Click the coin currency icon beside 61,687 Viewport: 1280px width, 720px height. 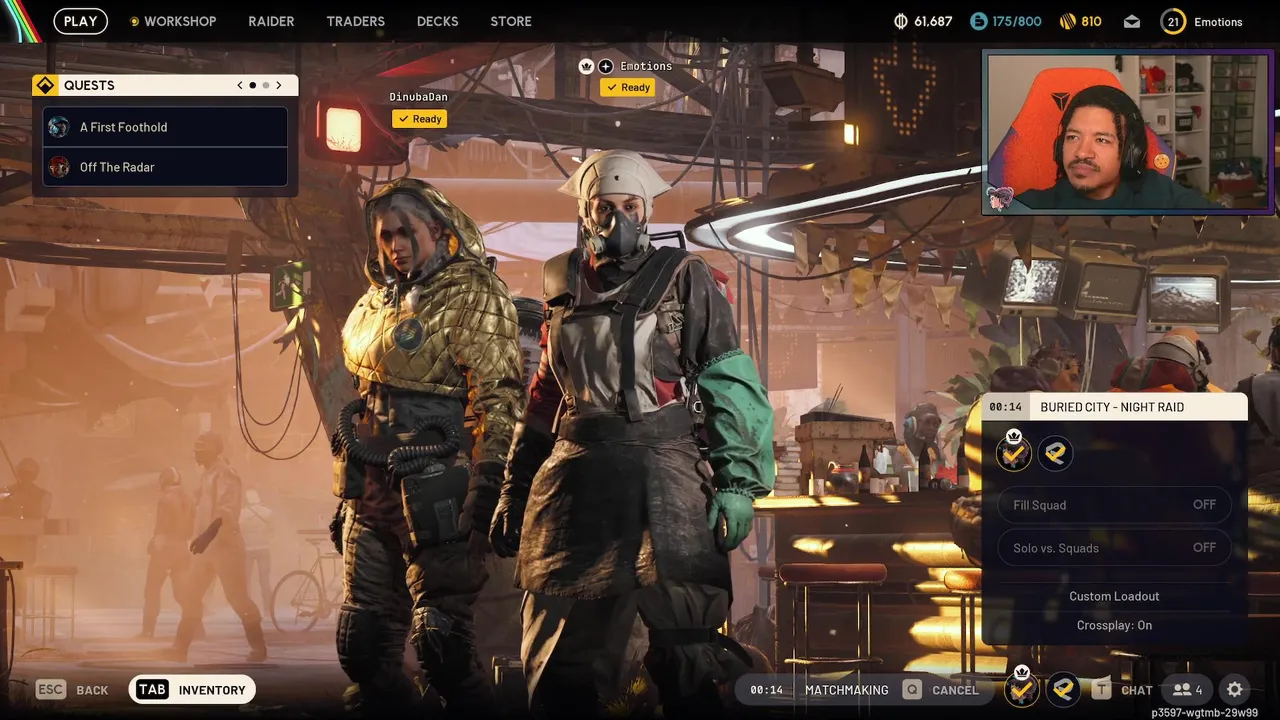(x=900, y=21)
